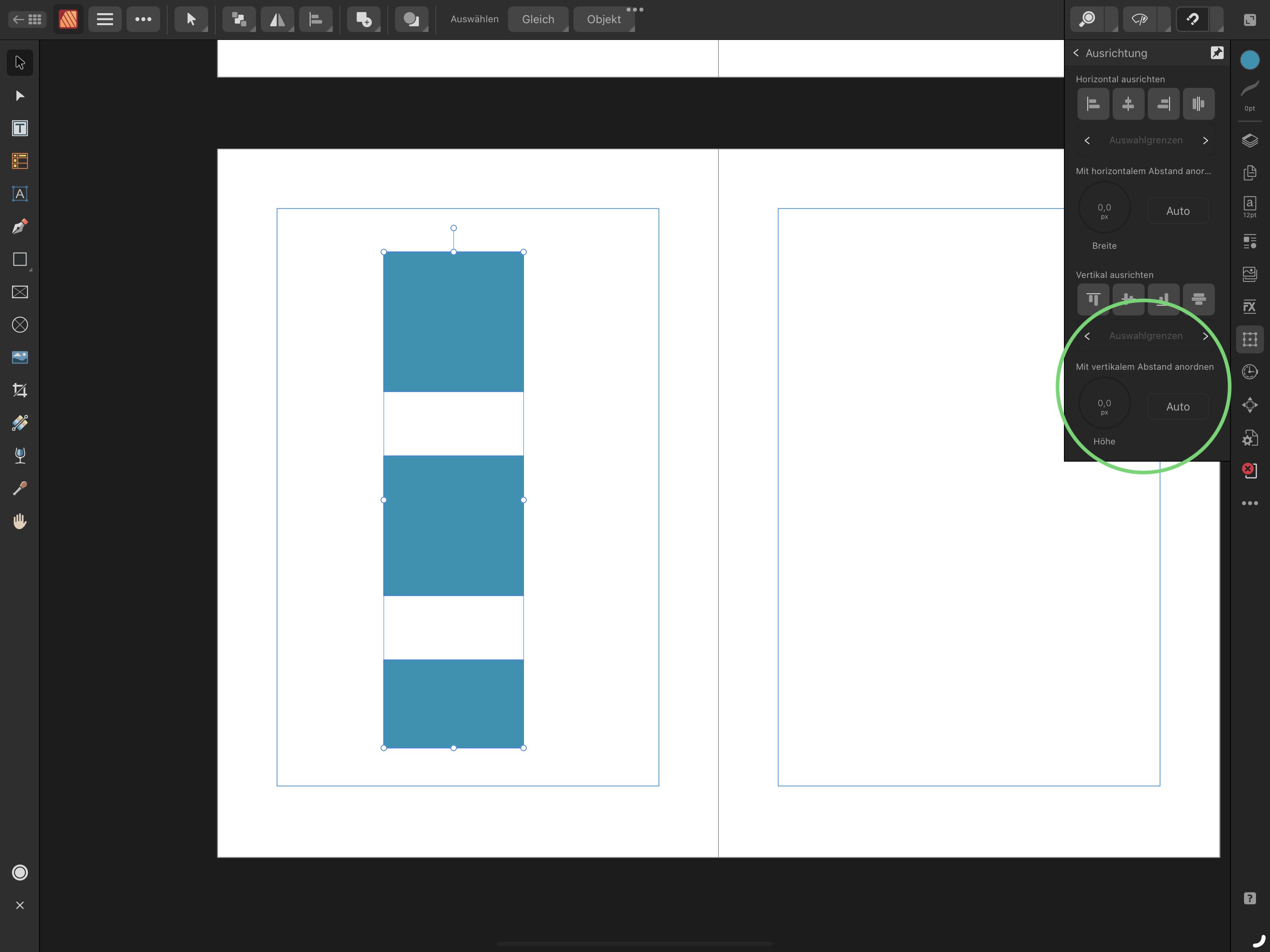This screenshot has height=952, width=1270.
Task: Open the Layers studio panel
Action: point(1249,141)
